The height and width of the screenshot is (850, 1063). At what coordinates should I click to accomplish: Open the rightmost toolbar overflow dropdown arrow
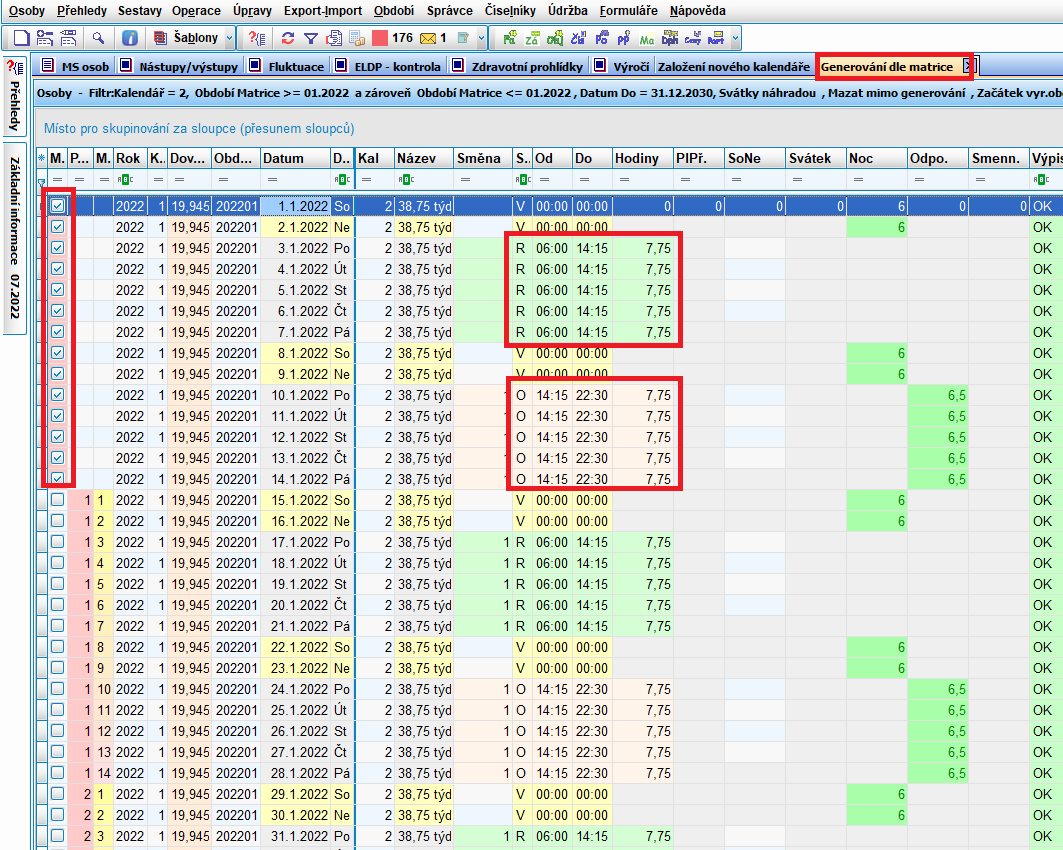[736, 38]
